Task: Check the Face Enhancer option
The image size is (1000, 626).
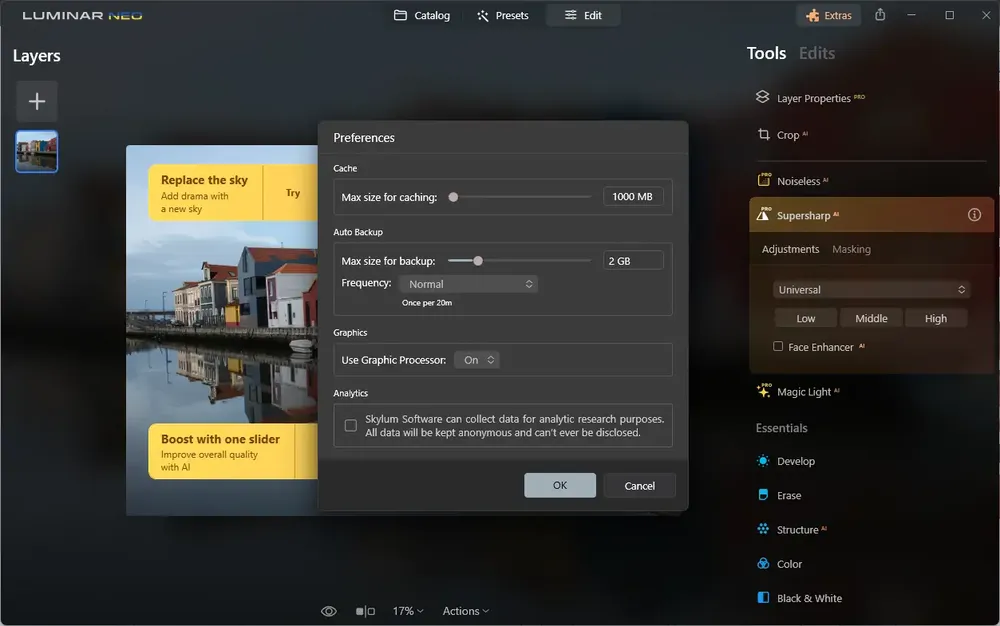Action: 778,346
